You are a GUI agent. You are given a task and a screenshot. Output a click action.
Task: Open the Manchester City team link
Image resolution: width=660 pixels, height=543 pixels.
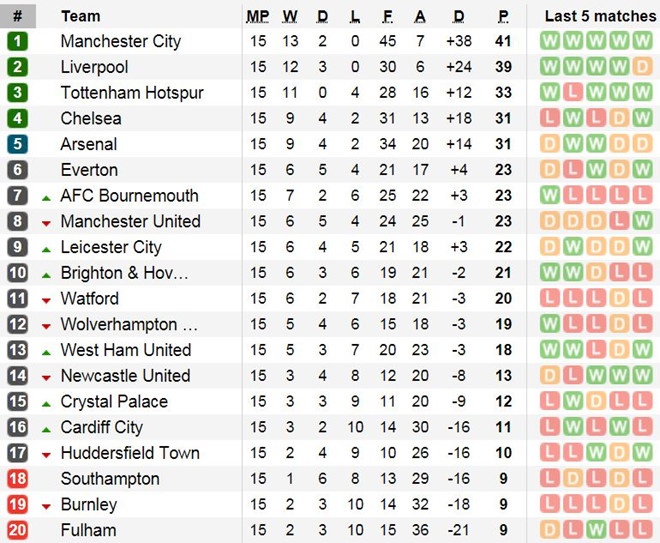point(121,41)
